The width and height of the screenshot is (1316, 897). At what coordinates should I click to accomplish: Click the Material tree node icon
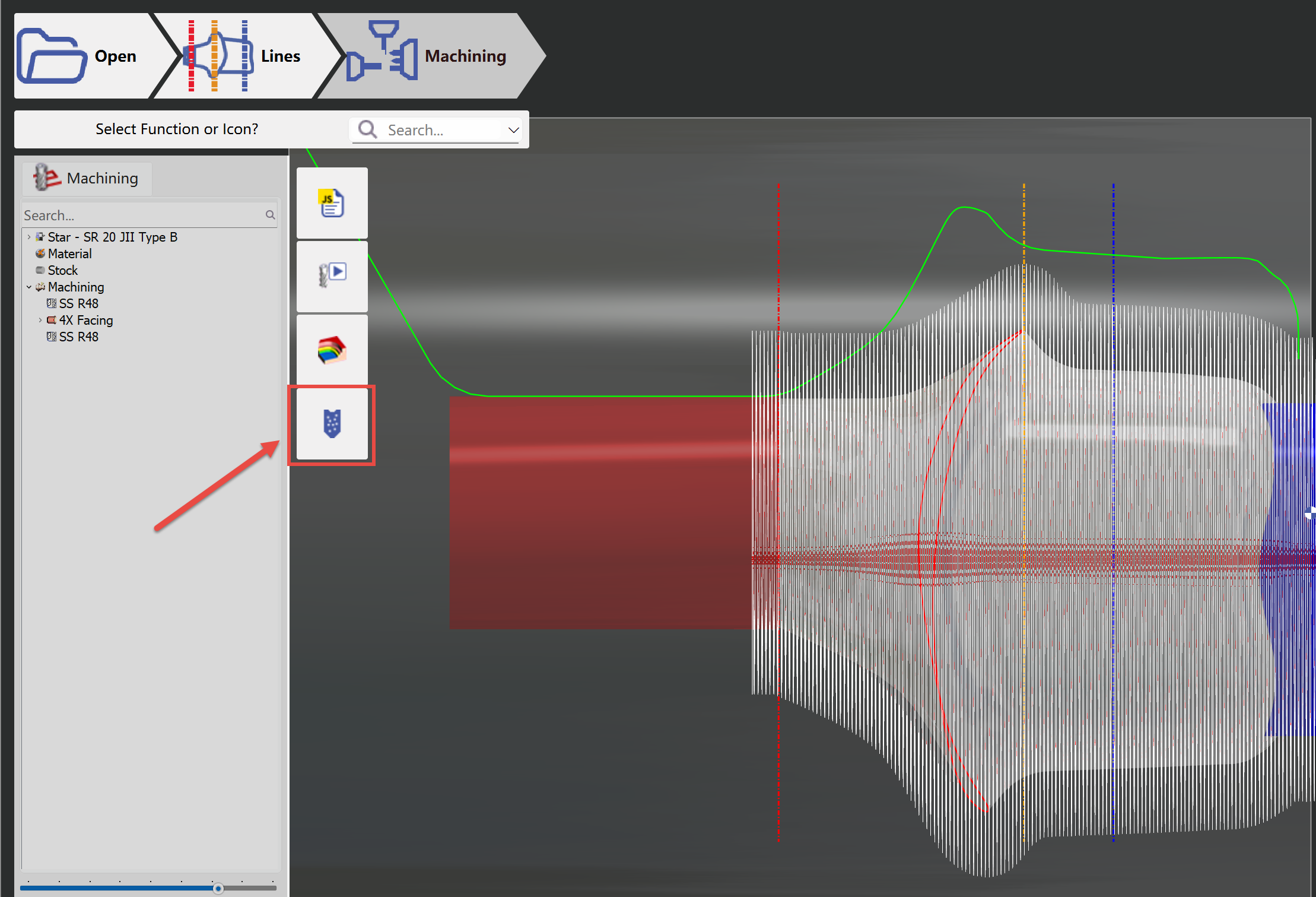[x=40, y=253]
